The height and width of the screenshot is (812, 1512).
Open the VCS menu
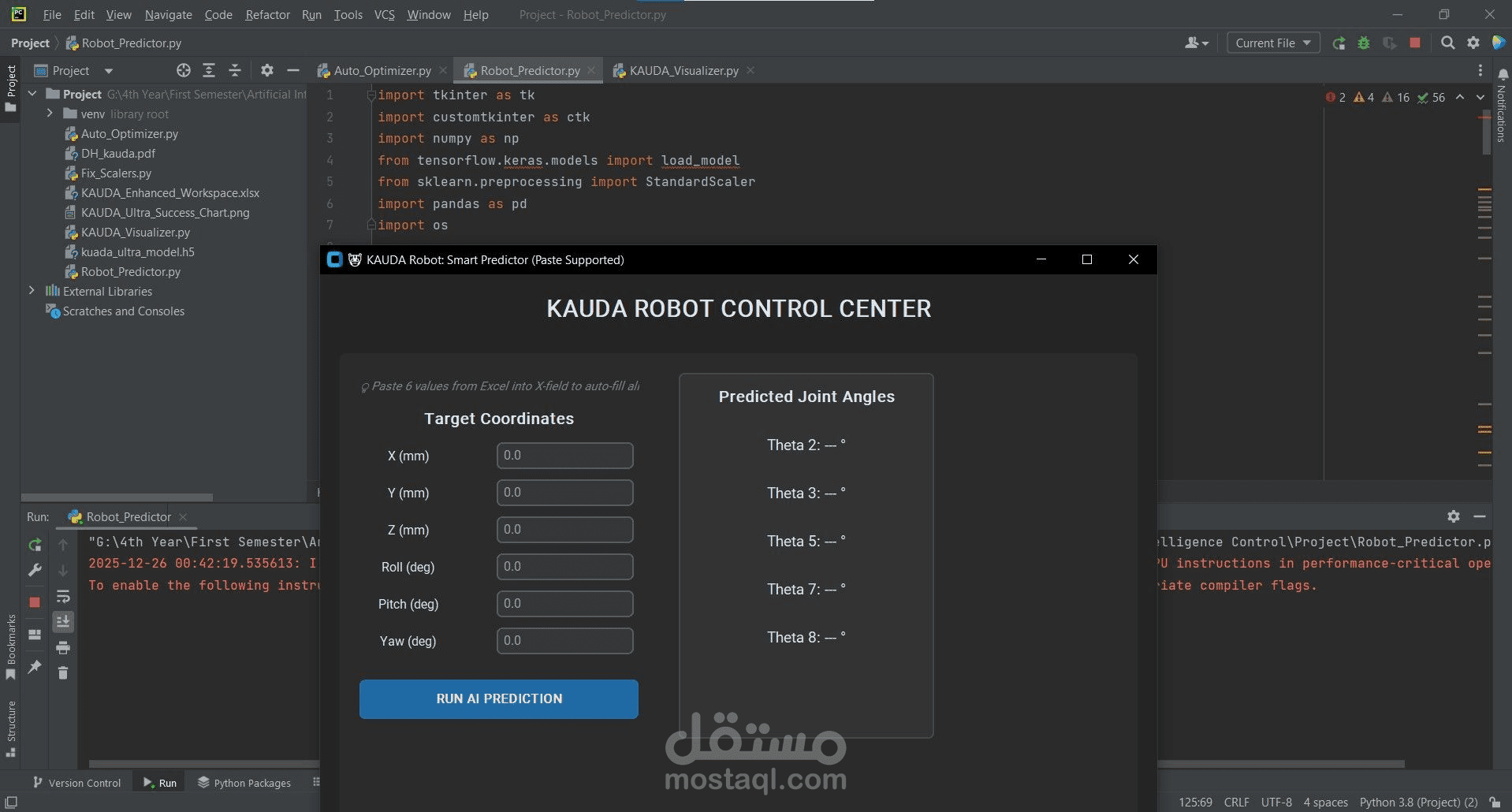coord(384,15)
